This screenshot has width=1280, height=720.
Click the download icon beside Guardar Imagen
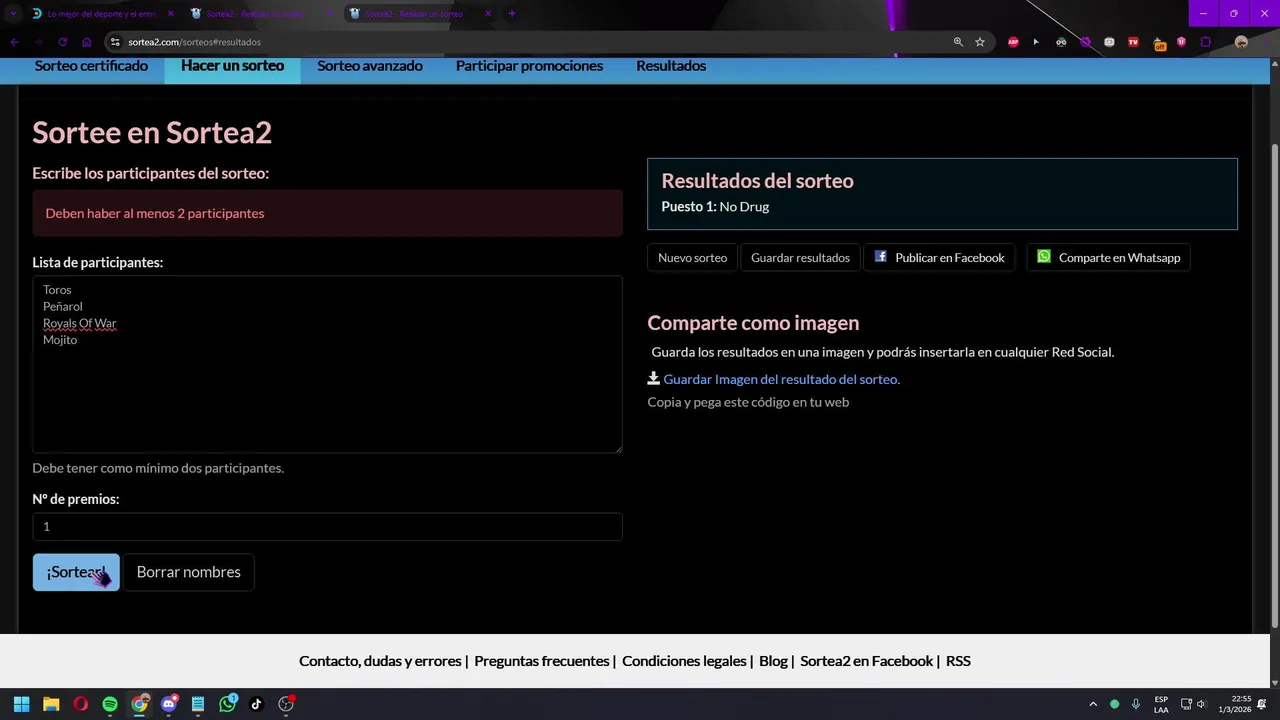[x=653, y=378]
